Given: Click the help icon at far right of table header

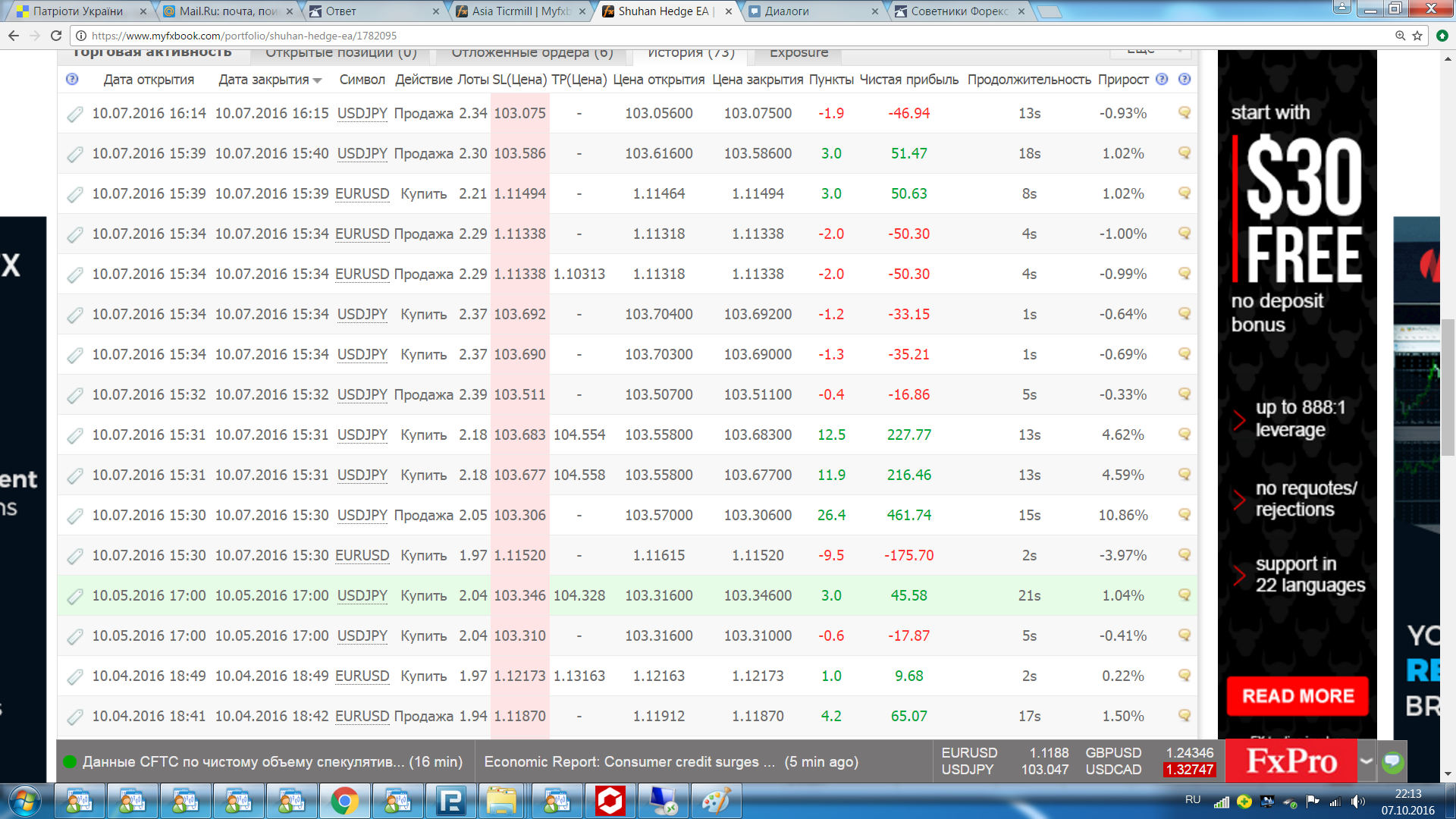Looking at the screenshot, I should click(x=1185, y=79).
